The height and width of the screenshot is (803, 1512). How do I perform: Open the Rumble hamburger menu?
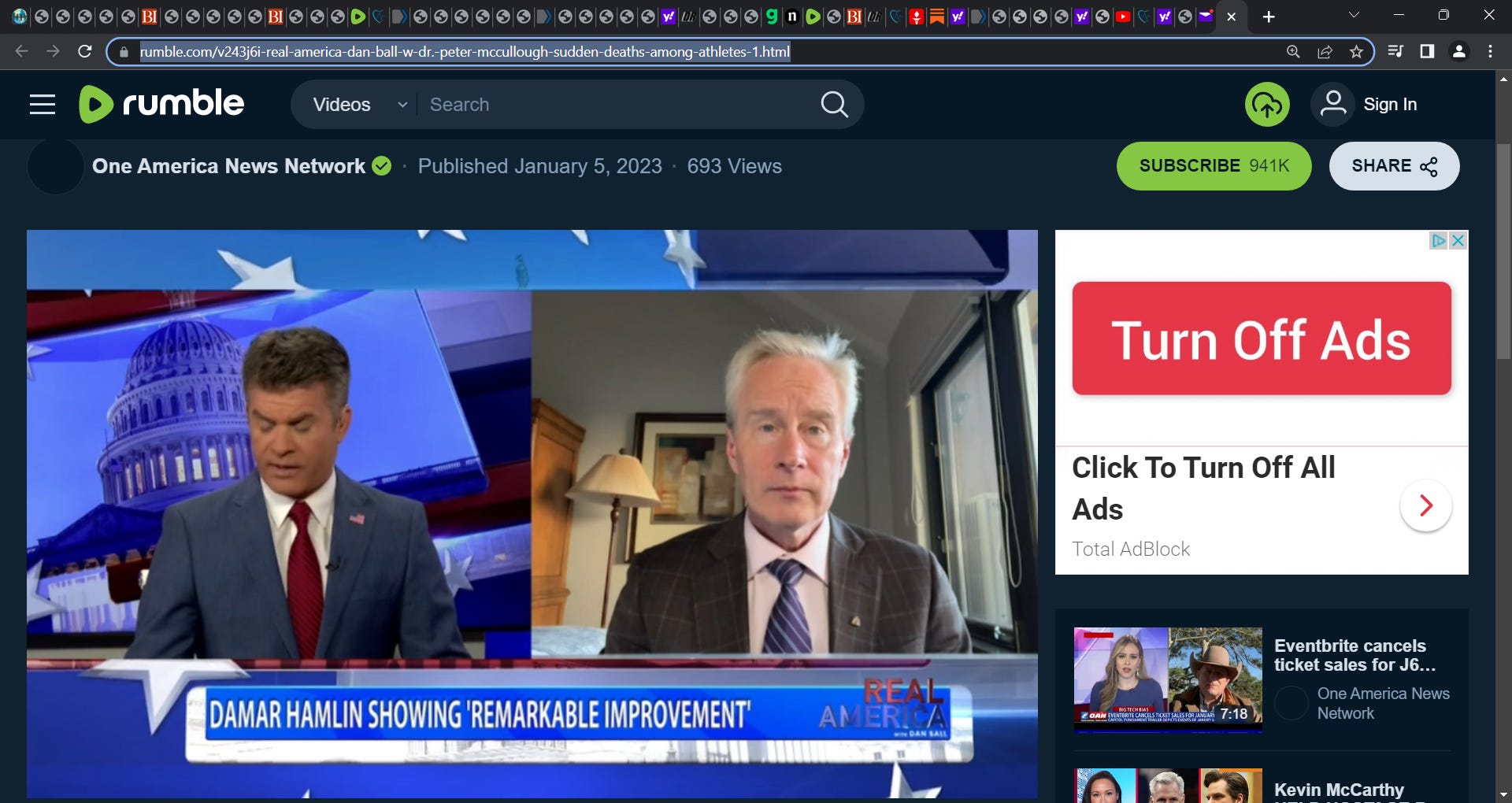click(43, 105)
